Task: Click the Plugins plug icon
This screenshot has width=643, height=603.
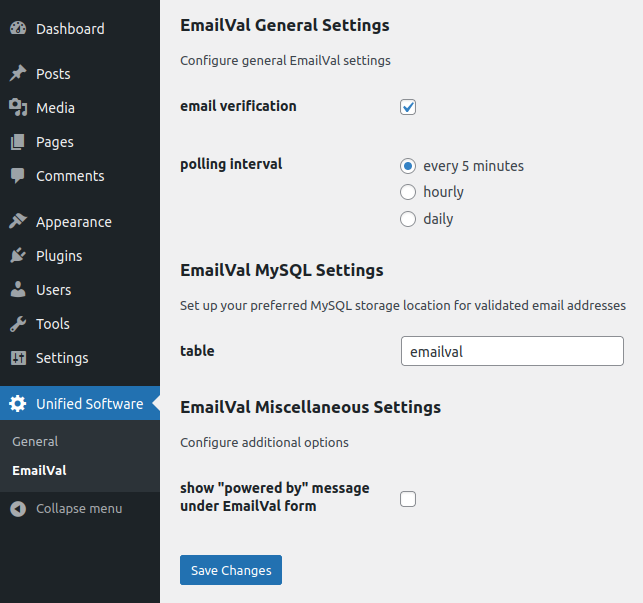Action: tap(18, 255)
